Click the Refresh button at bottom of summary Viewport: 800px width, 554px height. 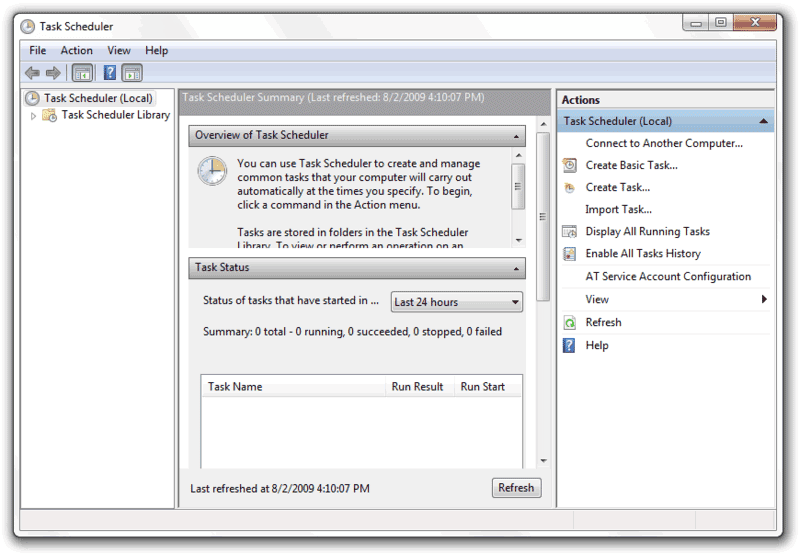click(516, 488)
